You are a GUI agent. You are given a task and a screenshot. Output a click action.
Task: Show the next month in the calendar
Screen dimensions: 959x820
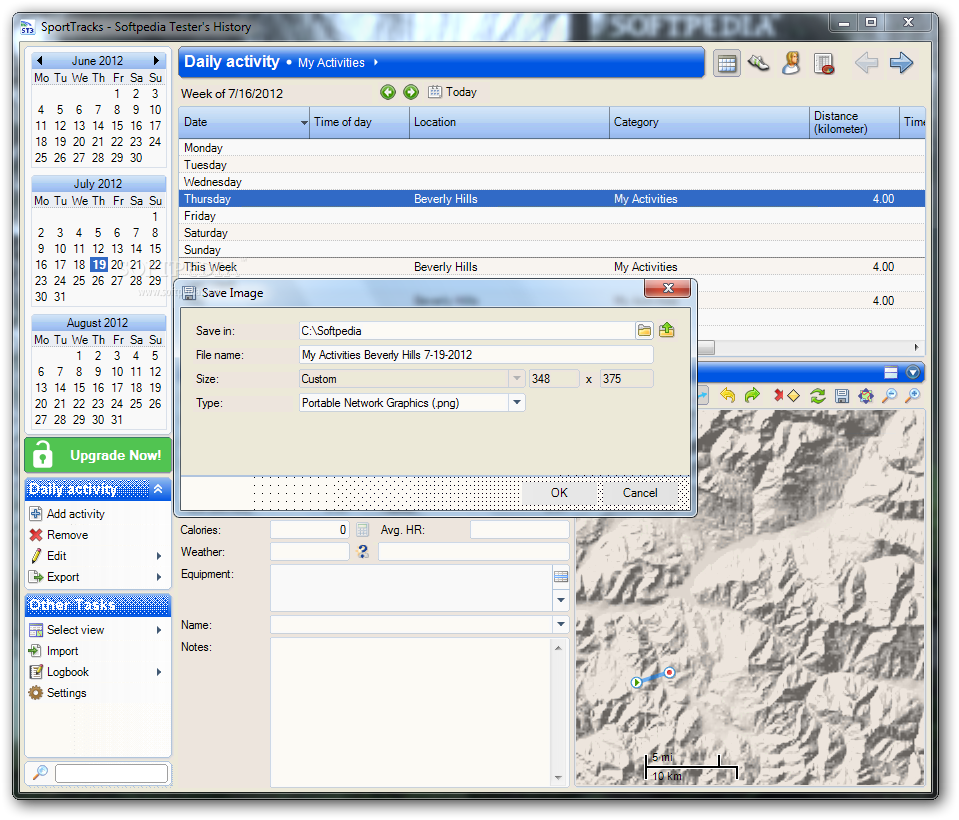[157, 60]
